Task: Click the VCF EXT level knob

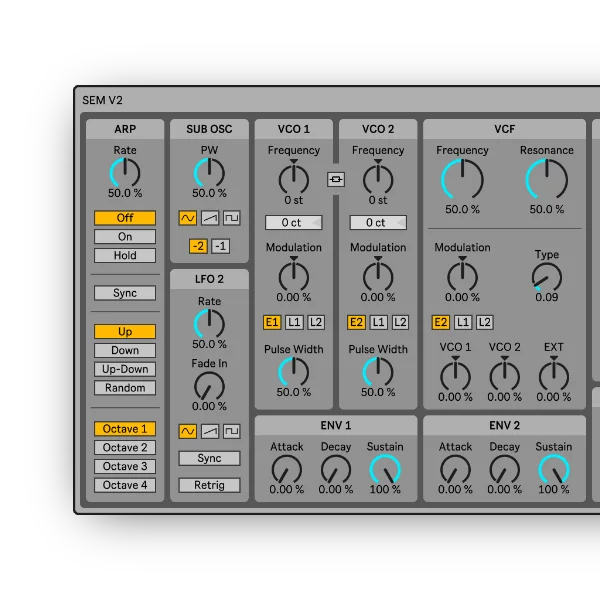Action: (554, 376)
